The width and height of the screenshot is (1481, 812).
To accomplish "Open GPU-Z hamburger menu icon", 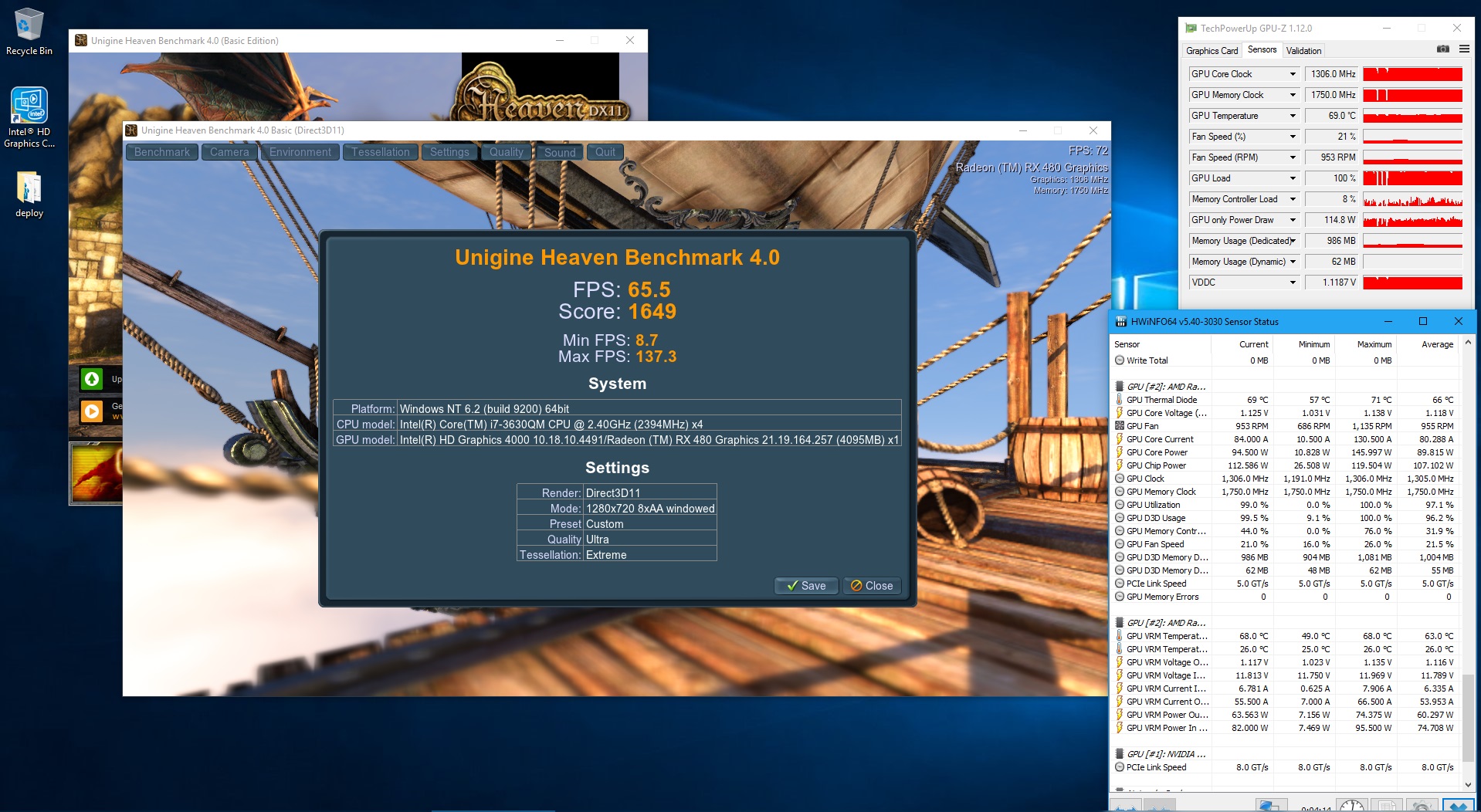I will click(1463, 49).
